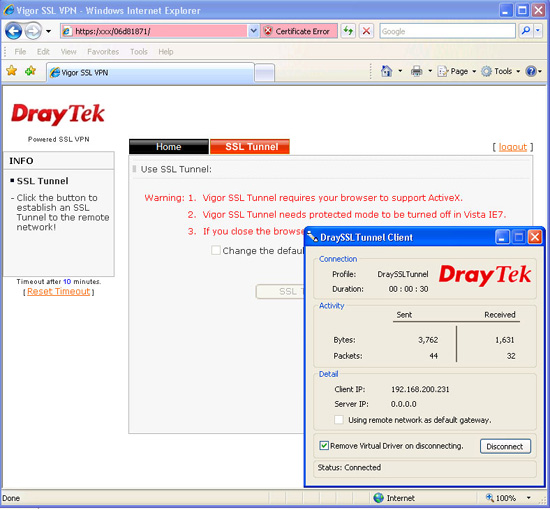Click the partially hidden SSL Tunnel button
The image size is (550, 510).
point(281,291)
